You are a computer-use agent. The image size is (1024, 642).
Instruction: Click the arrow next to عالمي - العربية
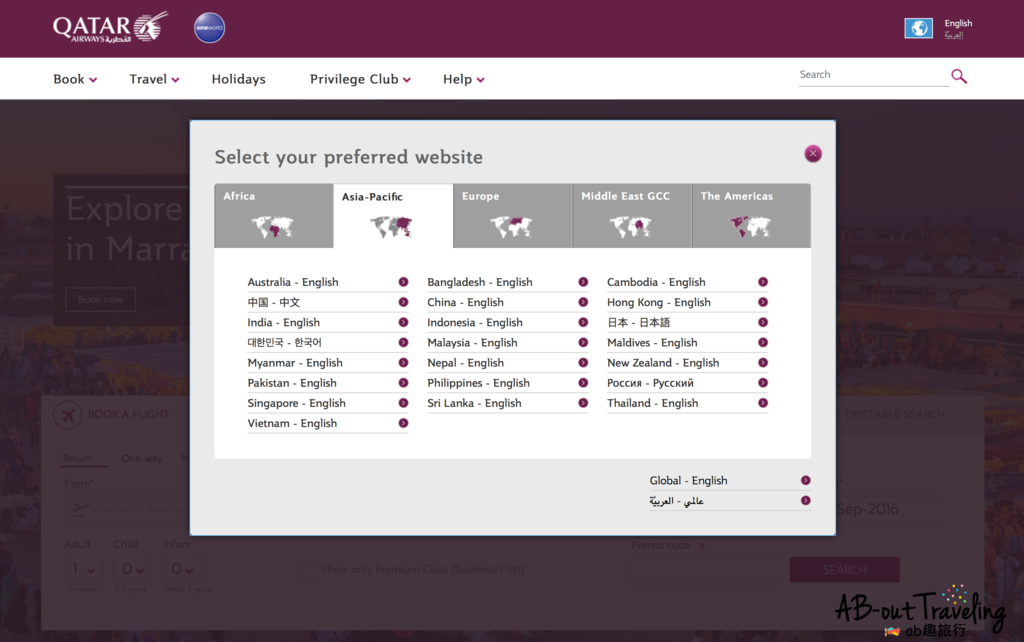(x=806, y=501)
